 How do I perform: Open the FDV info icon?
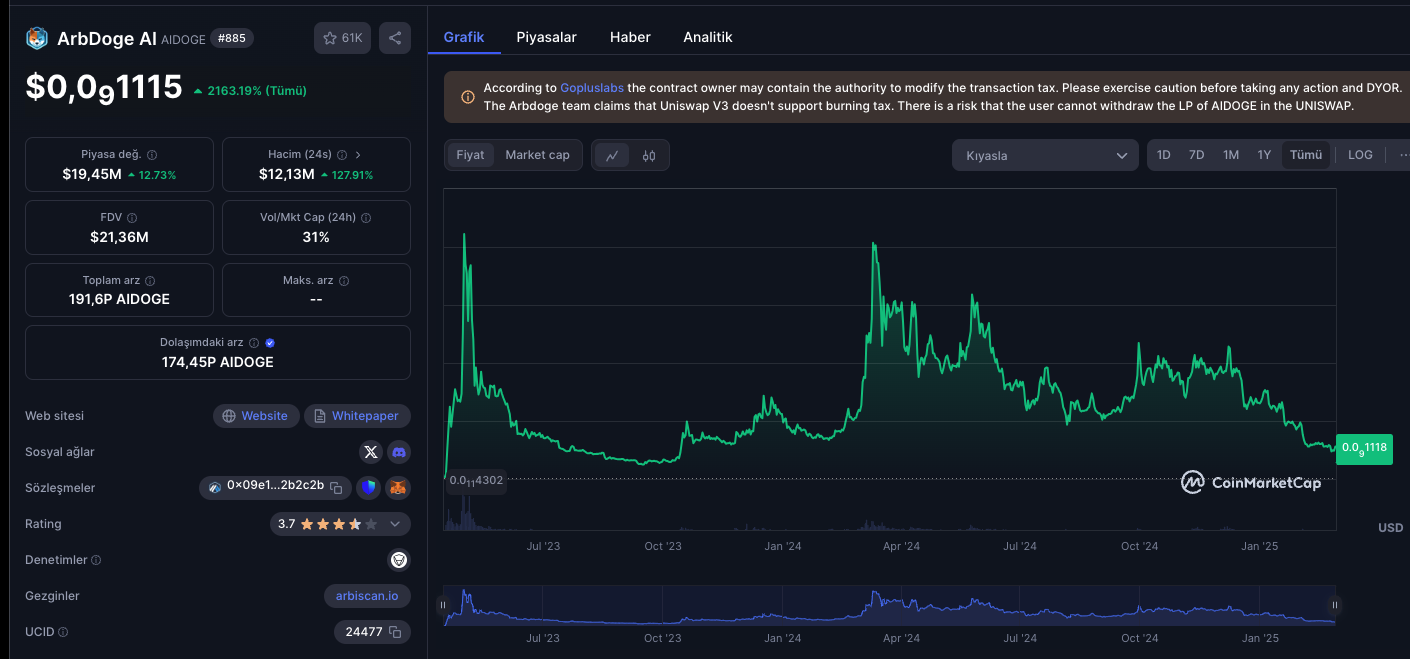[x=132, y=217]
